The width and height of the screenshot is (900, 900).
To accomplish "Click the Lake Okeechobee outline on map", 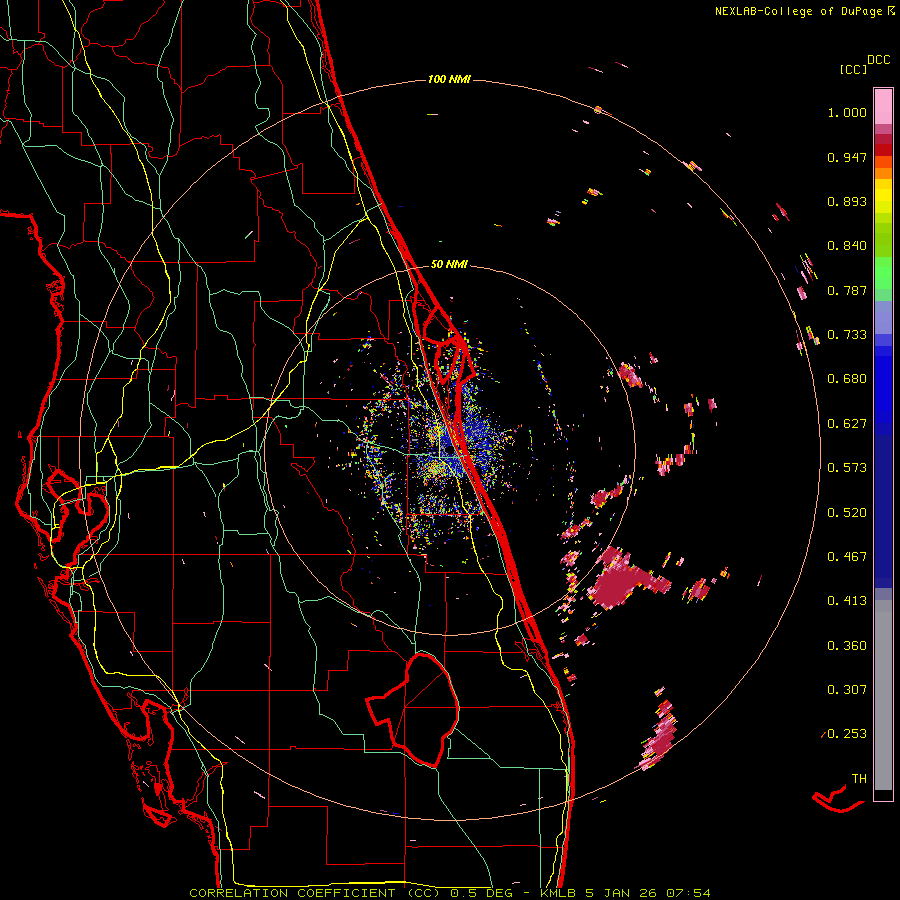I will pyautogui.click(x=413, y=711).
